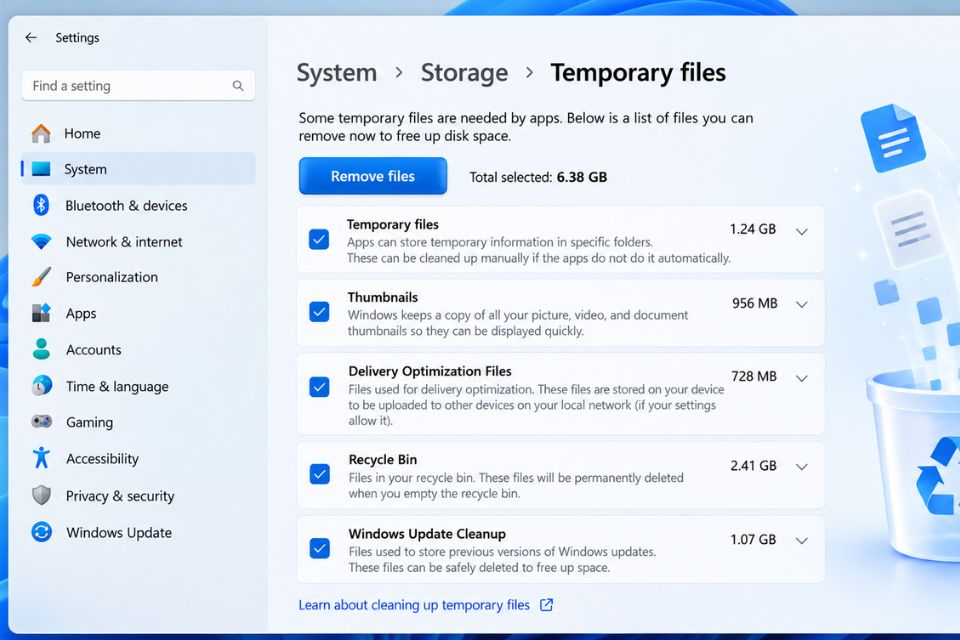Click the Home house icon
This screenshot has width=960, height=640.
coord(41,133)
